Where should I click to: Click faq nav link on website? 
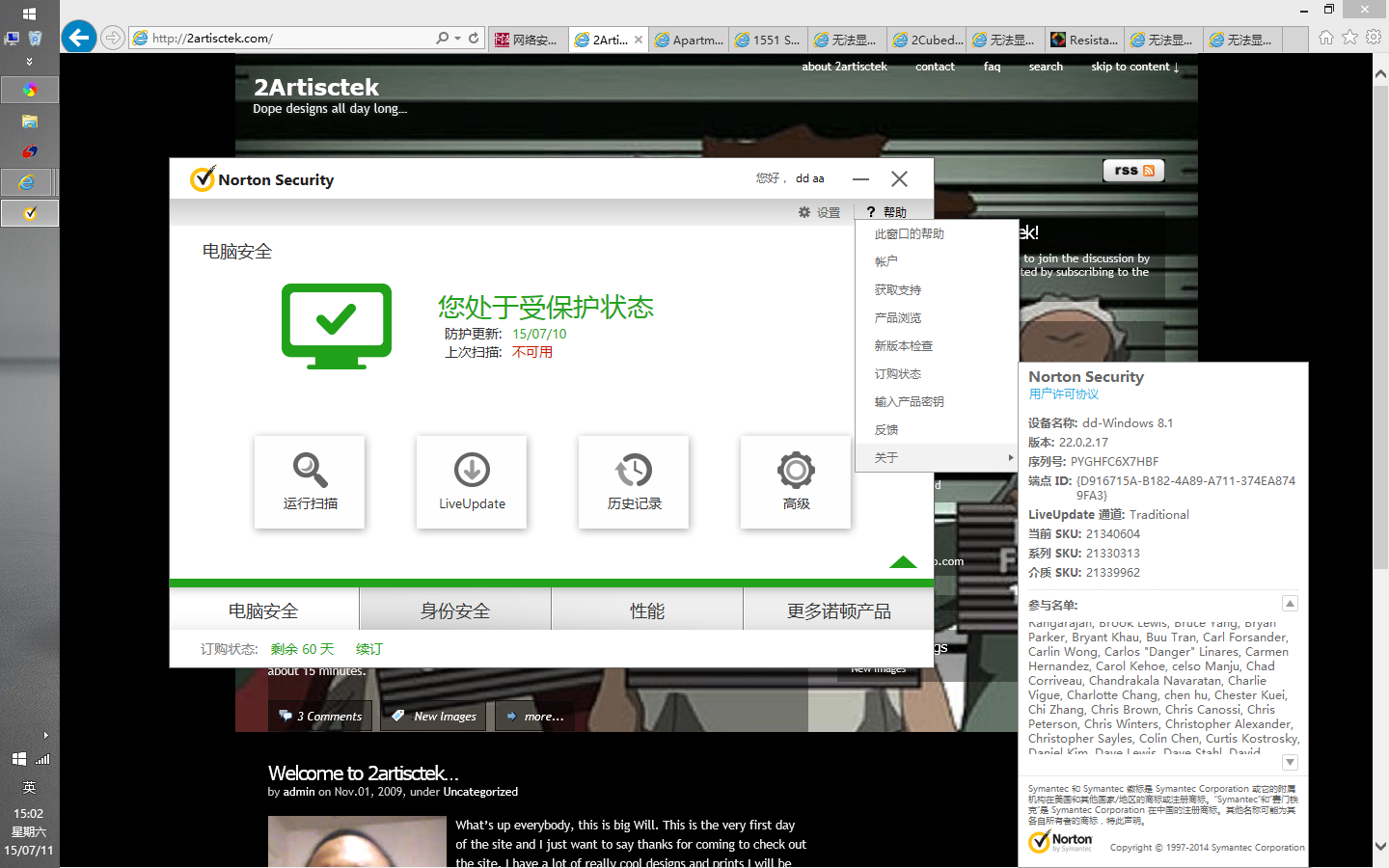coord(992,67)
